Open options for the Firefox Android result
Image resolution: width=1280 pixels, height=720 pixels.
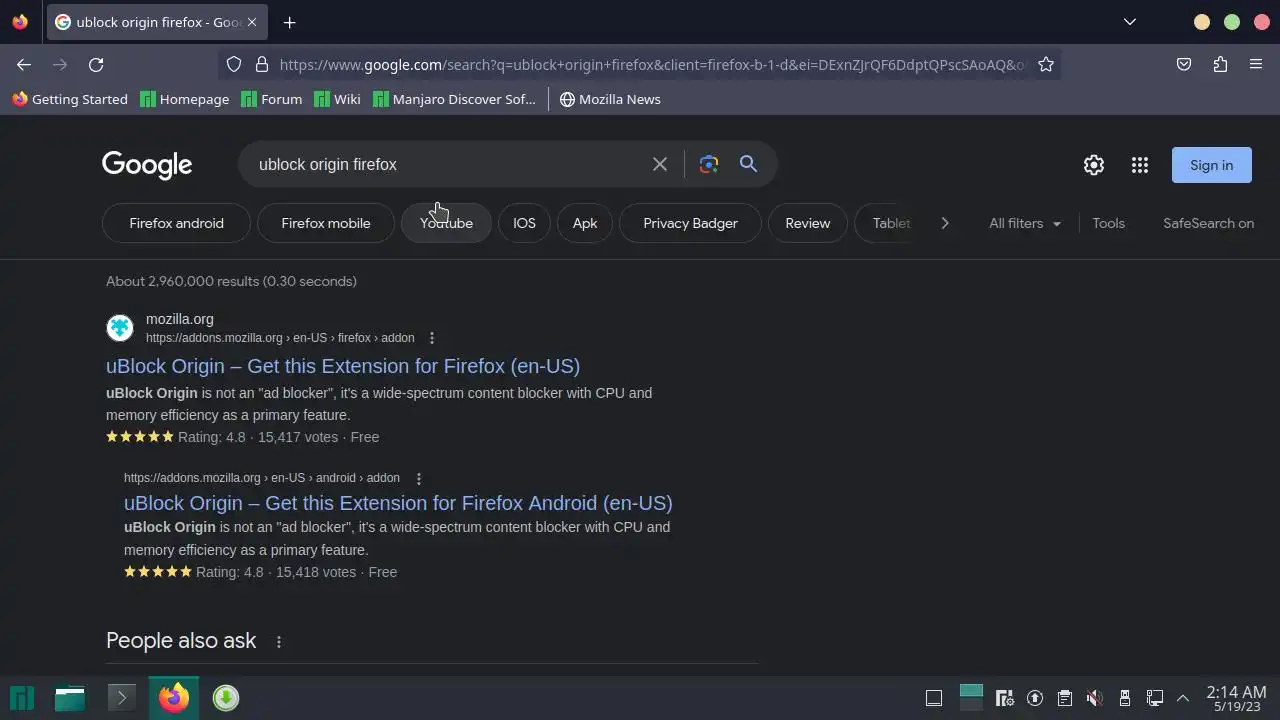click(419, 478)
